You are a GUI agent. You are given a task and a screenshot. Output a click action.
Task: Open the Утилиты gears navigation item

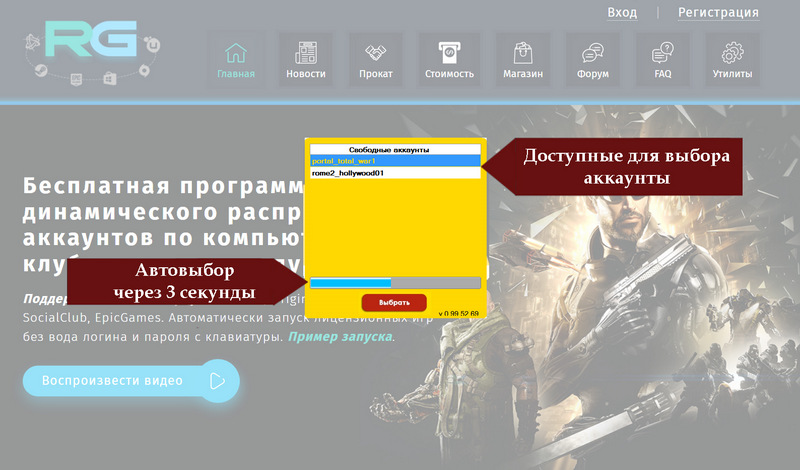pyautogui.click(x=732, y=60)
